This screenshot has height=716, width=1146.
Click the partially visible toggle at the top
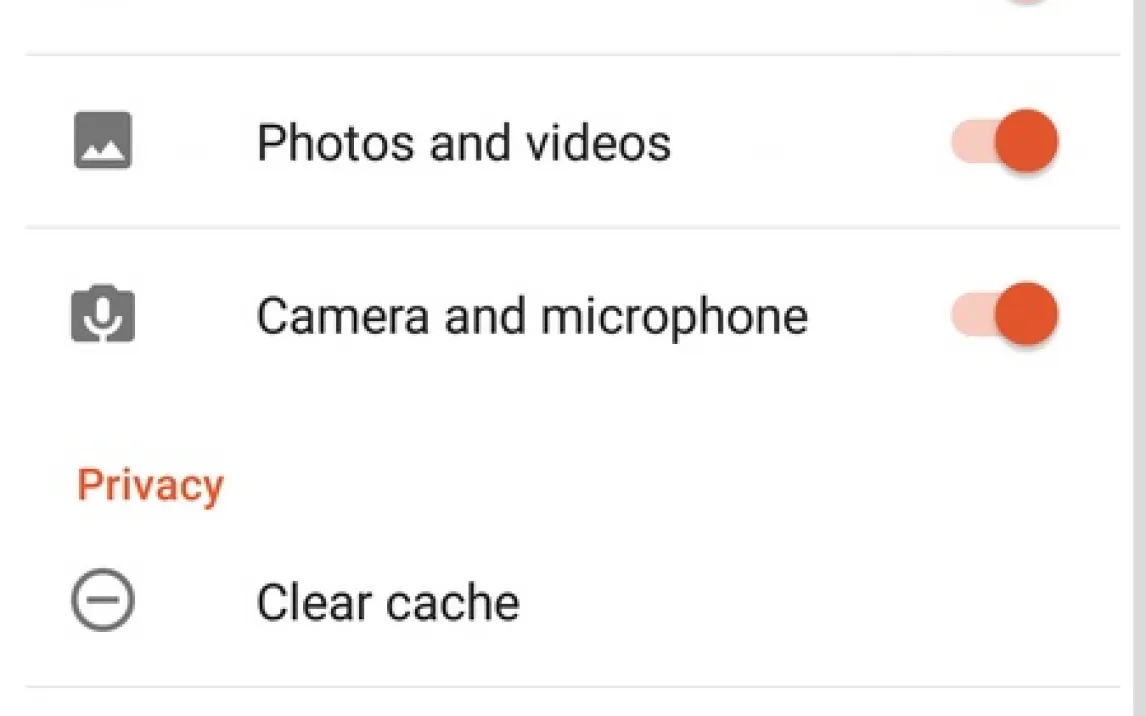[1025, 3]
